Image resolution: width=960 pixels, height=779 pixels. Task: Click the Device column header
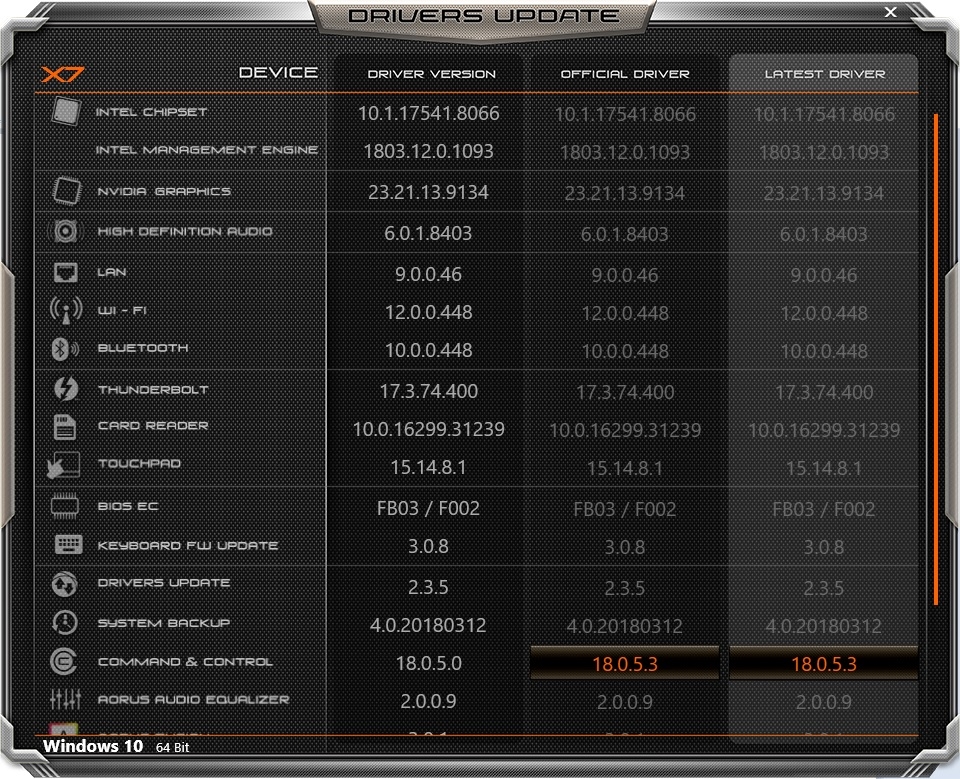(x=278, y=72)
